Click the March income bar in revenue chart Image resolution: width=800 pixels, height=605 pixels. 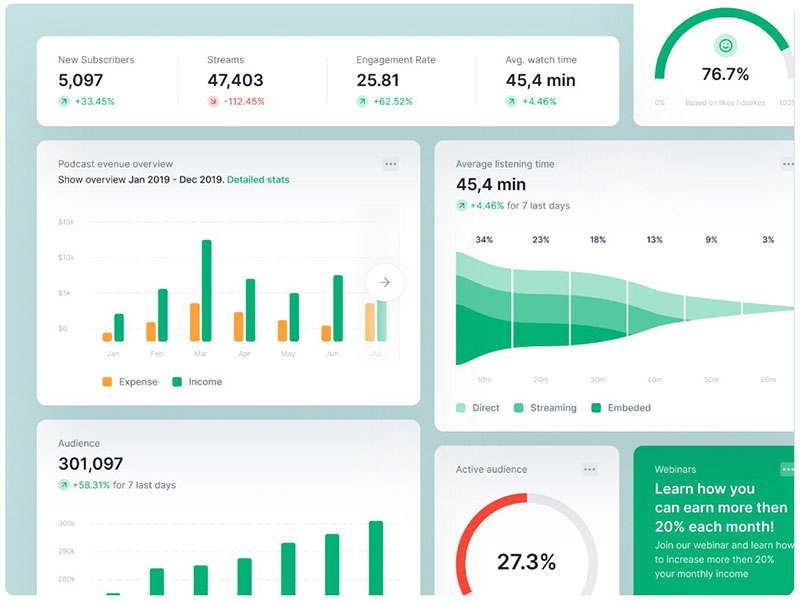[x=207, y=290]
